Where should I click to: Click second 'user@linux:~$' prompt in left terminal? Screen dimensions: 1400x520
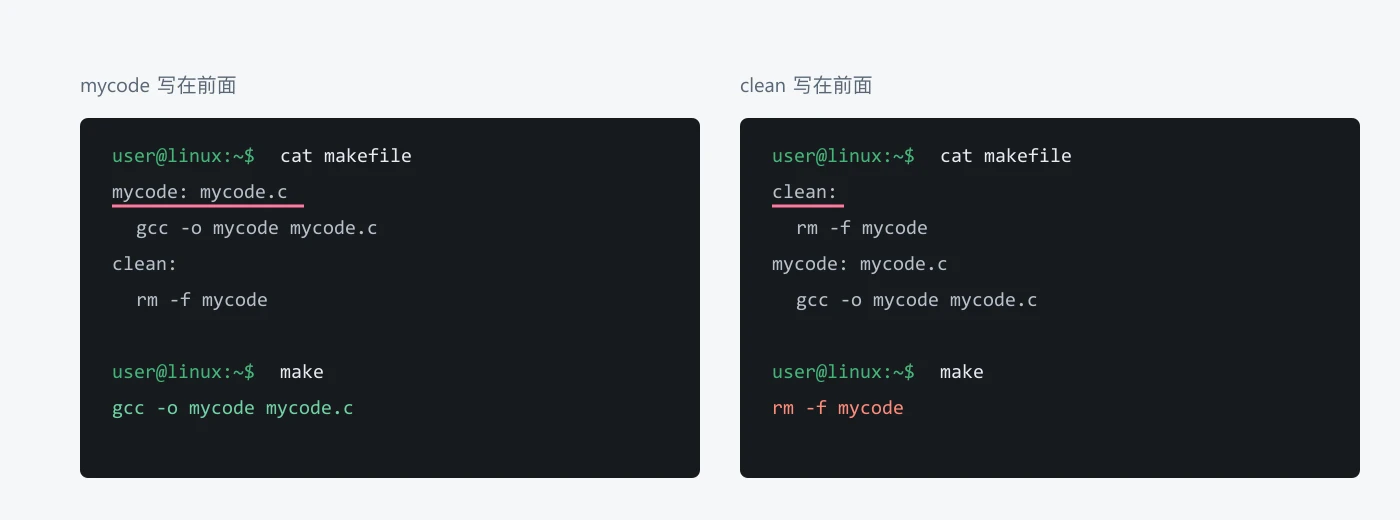tap(184, 372)
